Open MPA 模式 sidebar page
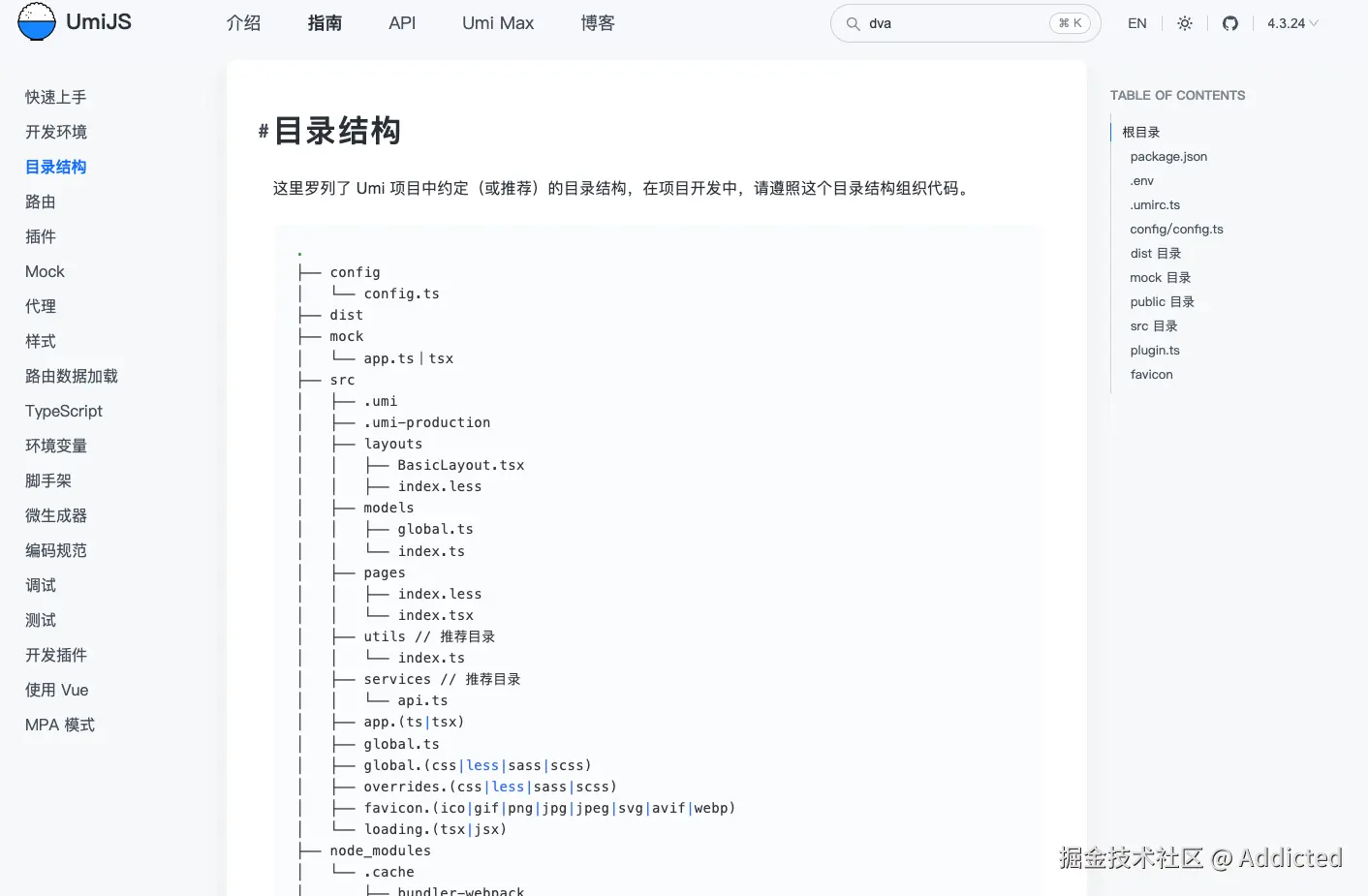The width and height of the screenshot is (1368, 896). point(60,725)
